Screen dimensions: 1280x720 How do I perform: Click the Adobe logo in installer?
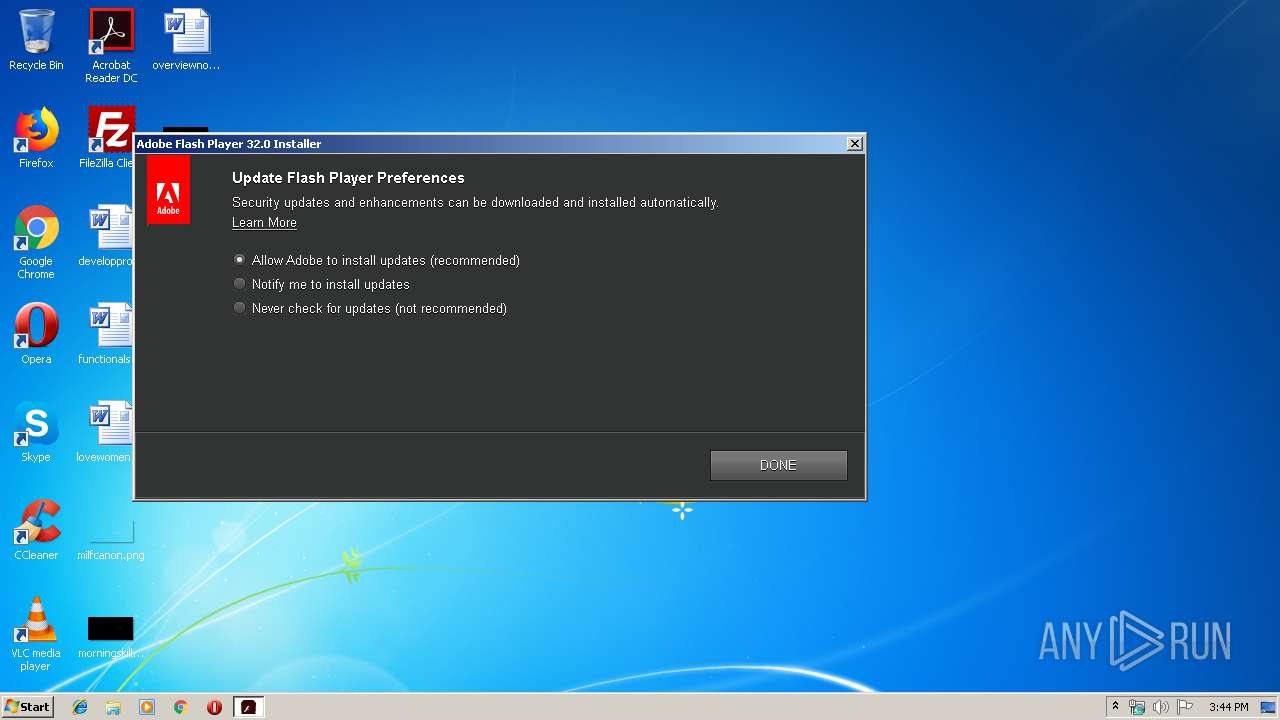(x=168, y=190)
